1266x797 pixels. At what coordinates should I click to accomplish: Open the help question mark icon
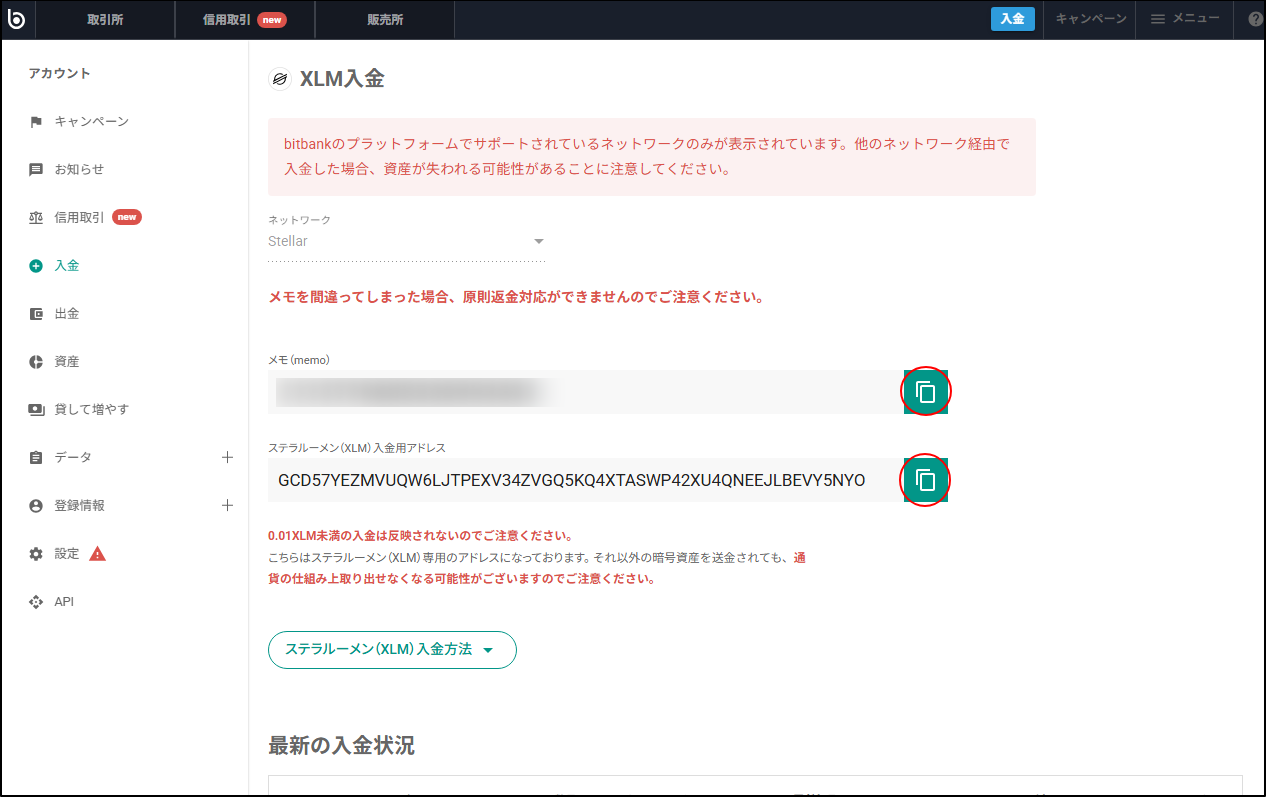tap(1254, 19)
